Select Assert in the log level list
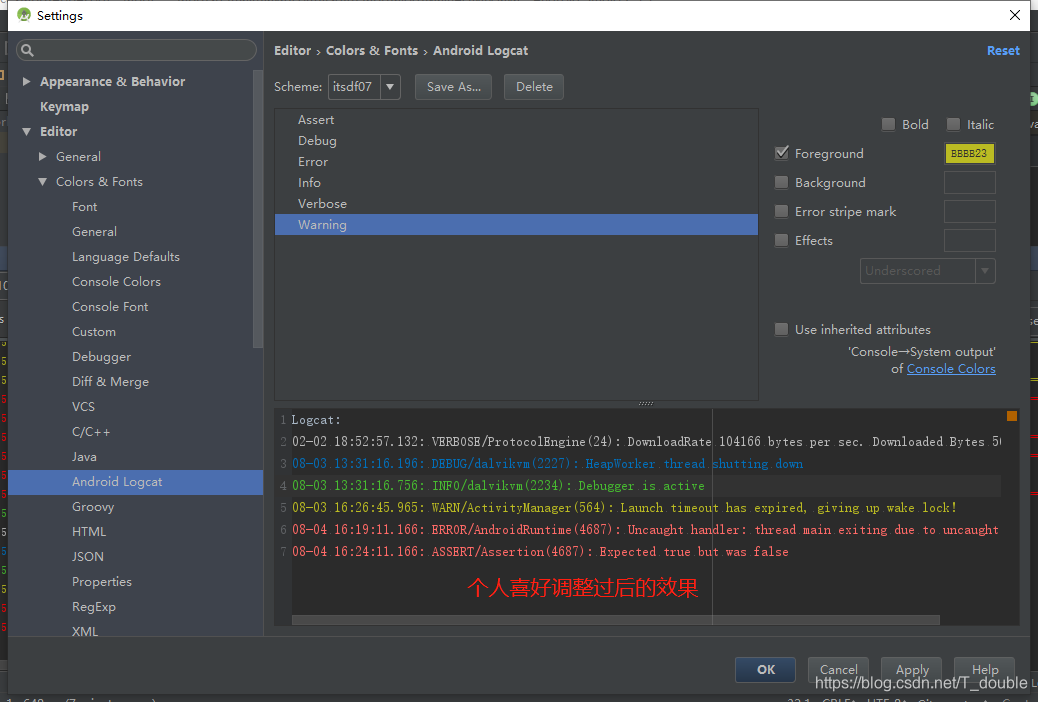The width and height of the screenshot is (1038, 702). click(516, 120)
